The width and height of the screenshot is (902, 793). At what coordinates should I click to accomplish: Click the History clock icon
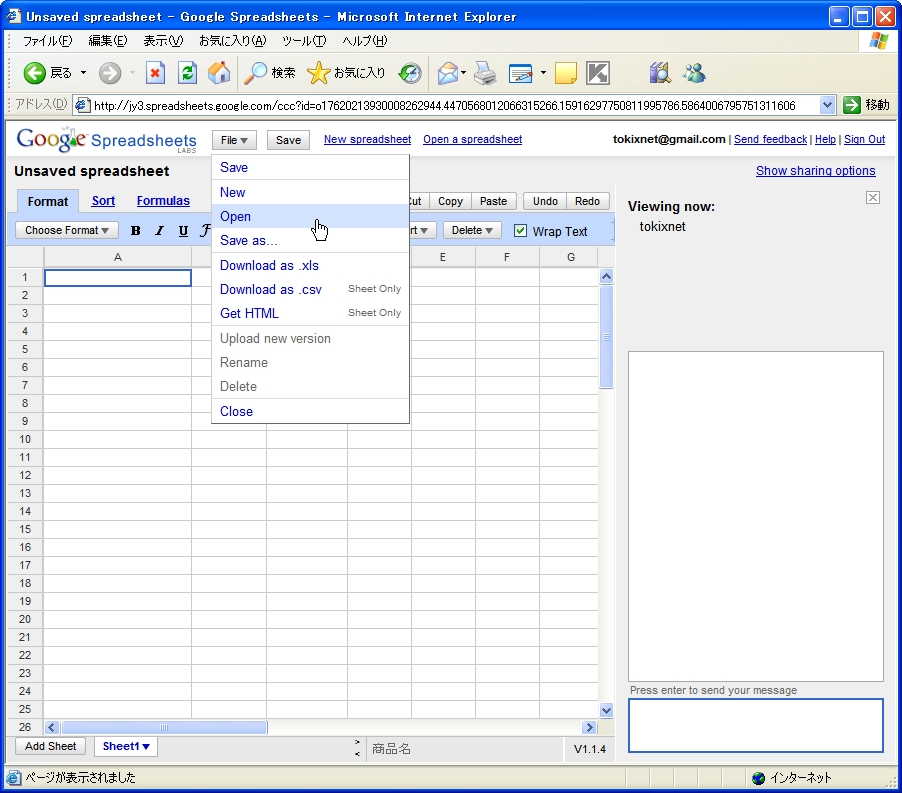410,73
